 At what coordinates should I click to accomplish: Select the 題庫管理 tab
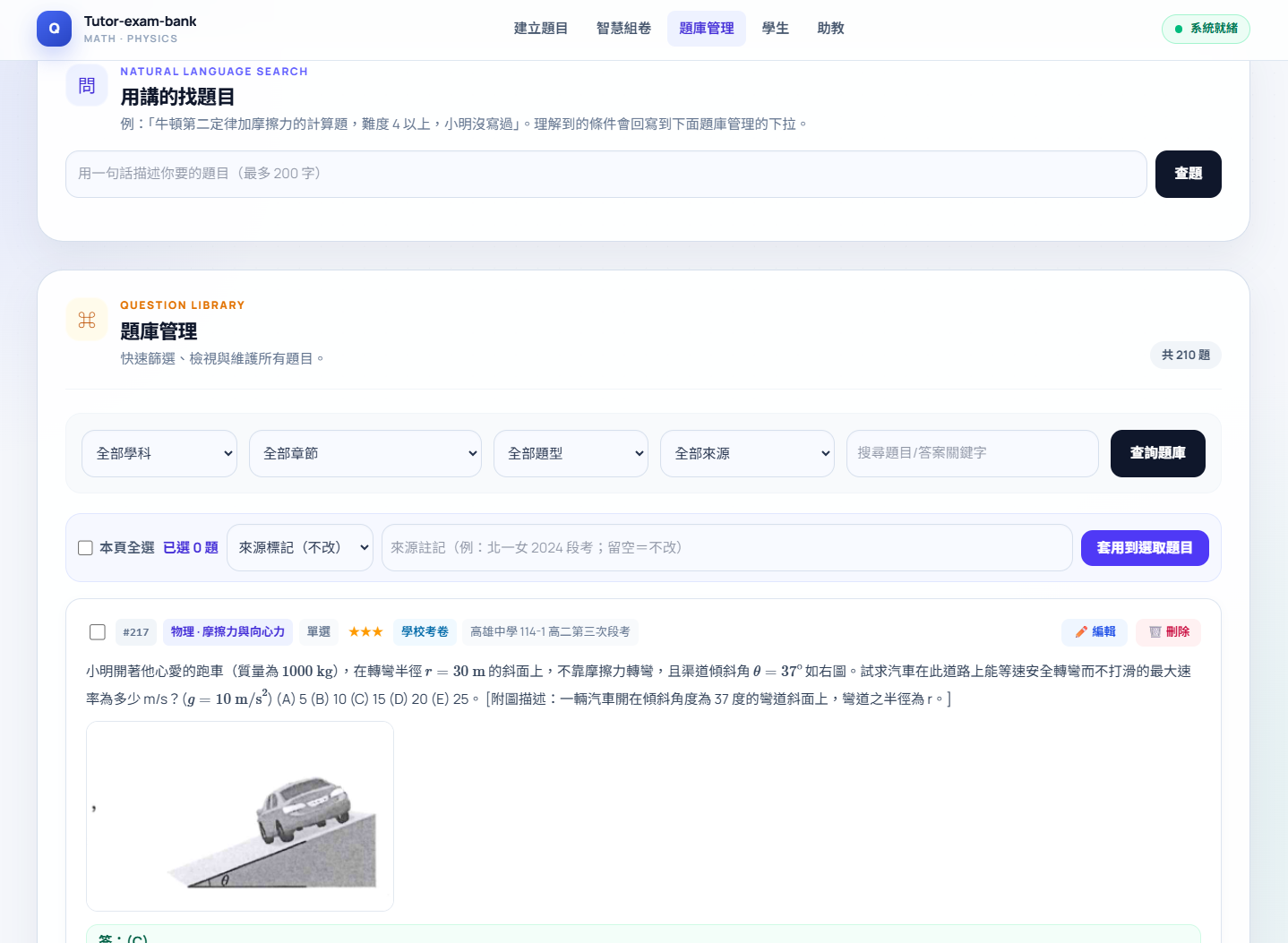point(707,29)
